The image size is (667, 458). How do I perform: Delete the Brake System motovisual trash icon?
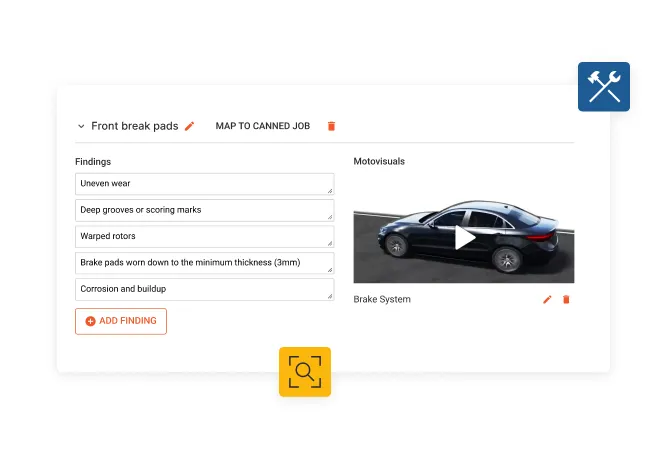coord(566,299)
